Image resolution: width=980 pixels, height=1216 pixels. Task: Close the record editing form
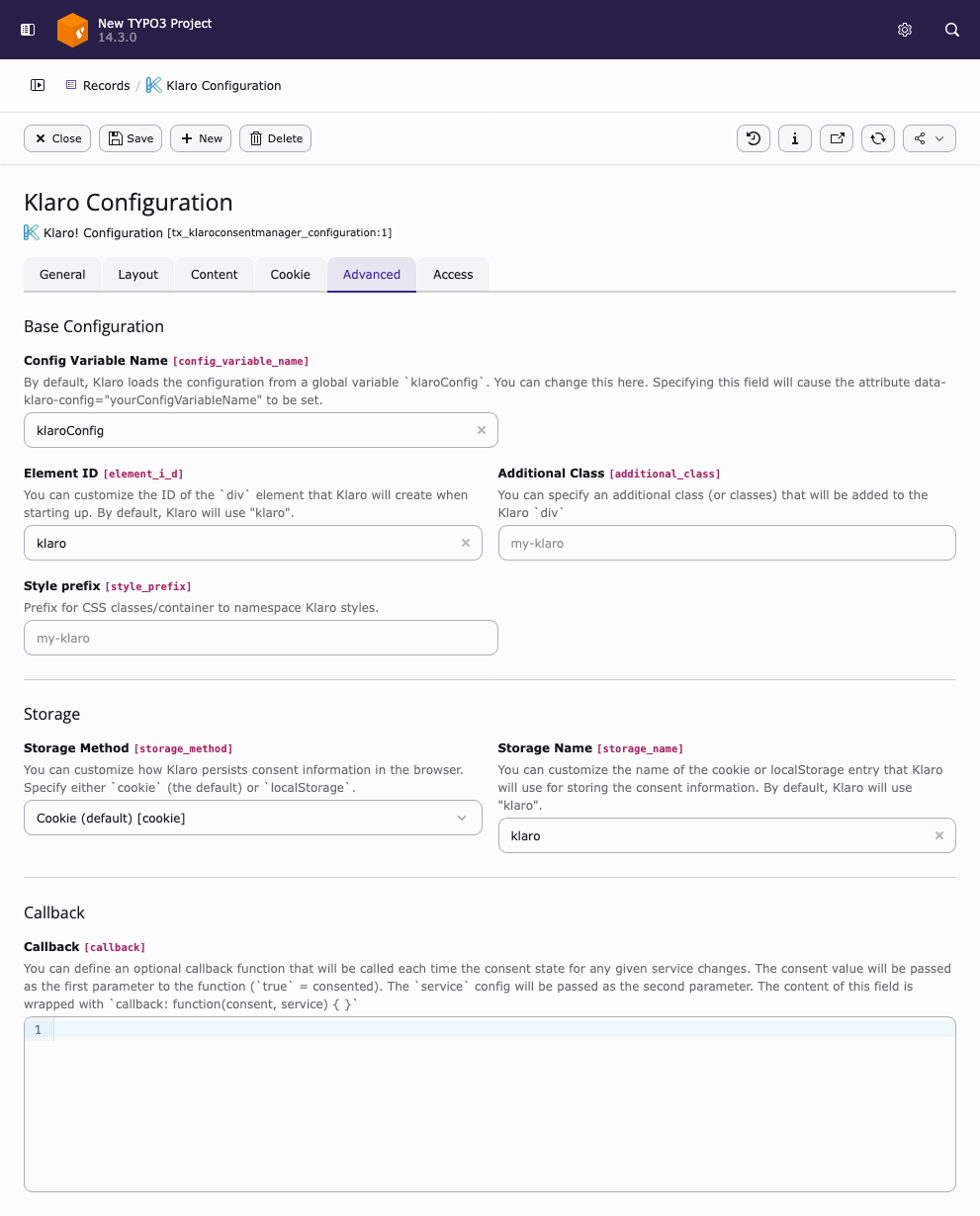[x=57, y=138]
